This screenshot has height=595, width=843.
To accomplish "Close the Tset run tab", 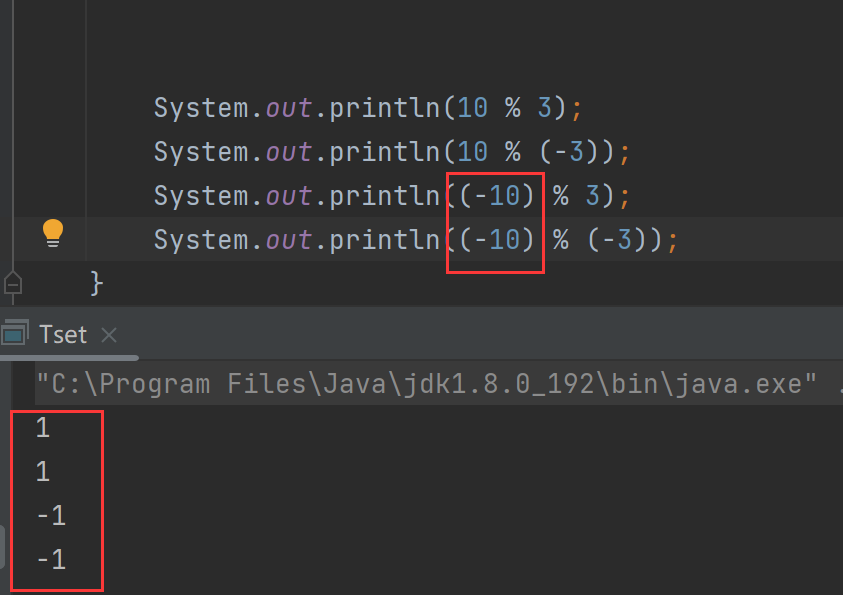I will coord(109,335).
